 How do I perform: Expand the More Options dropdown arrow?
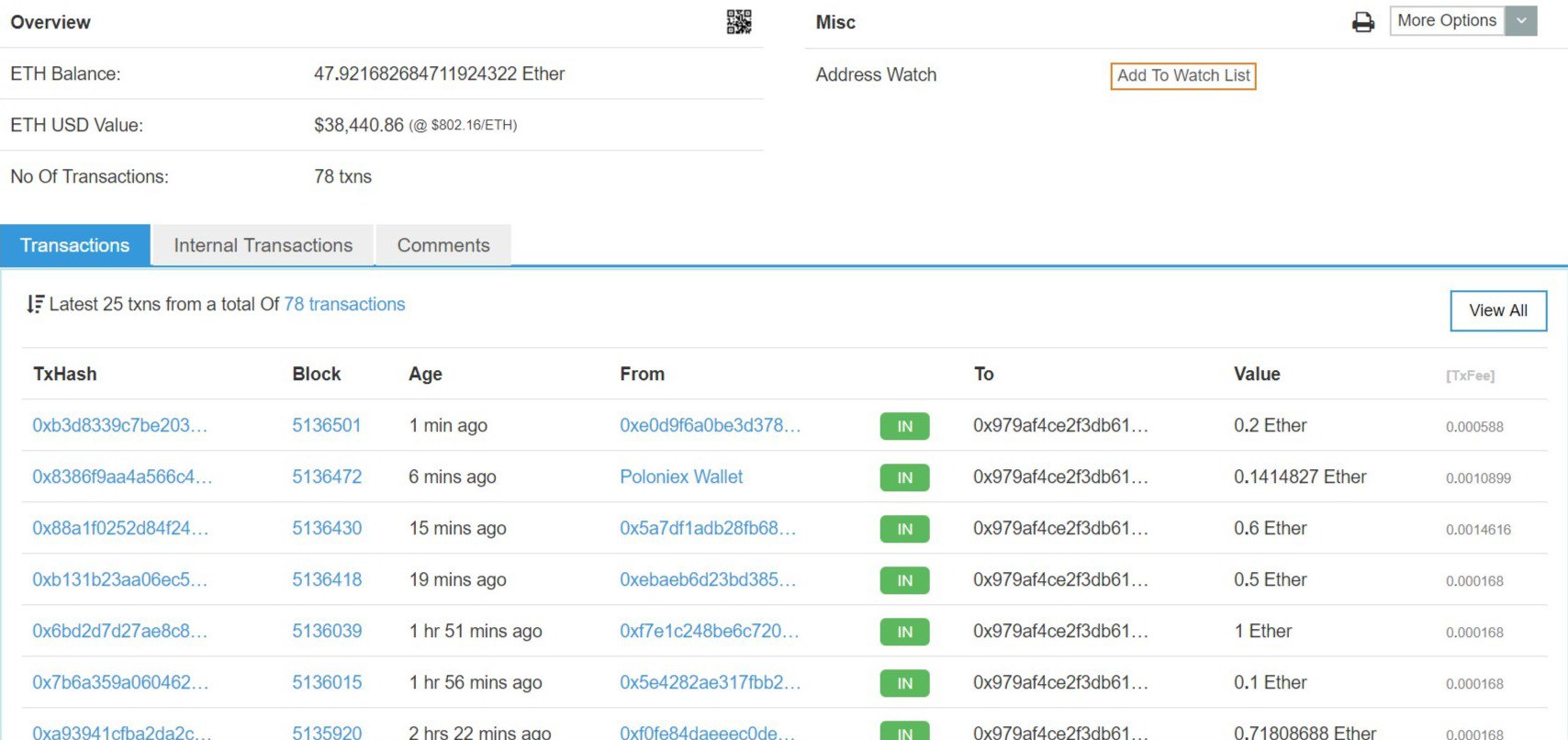1521,21
